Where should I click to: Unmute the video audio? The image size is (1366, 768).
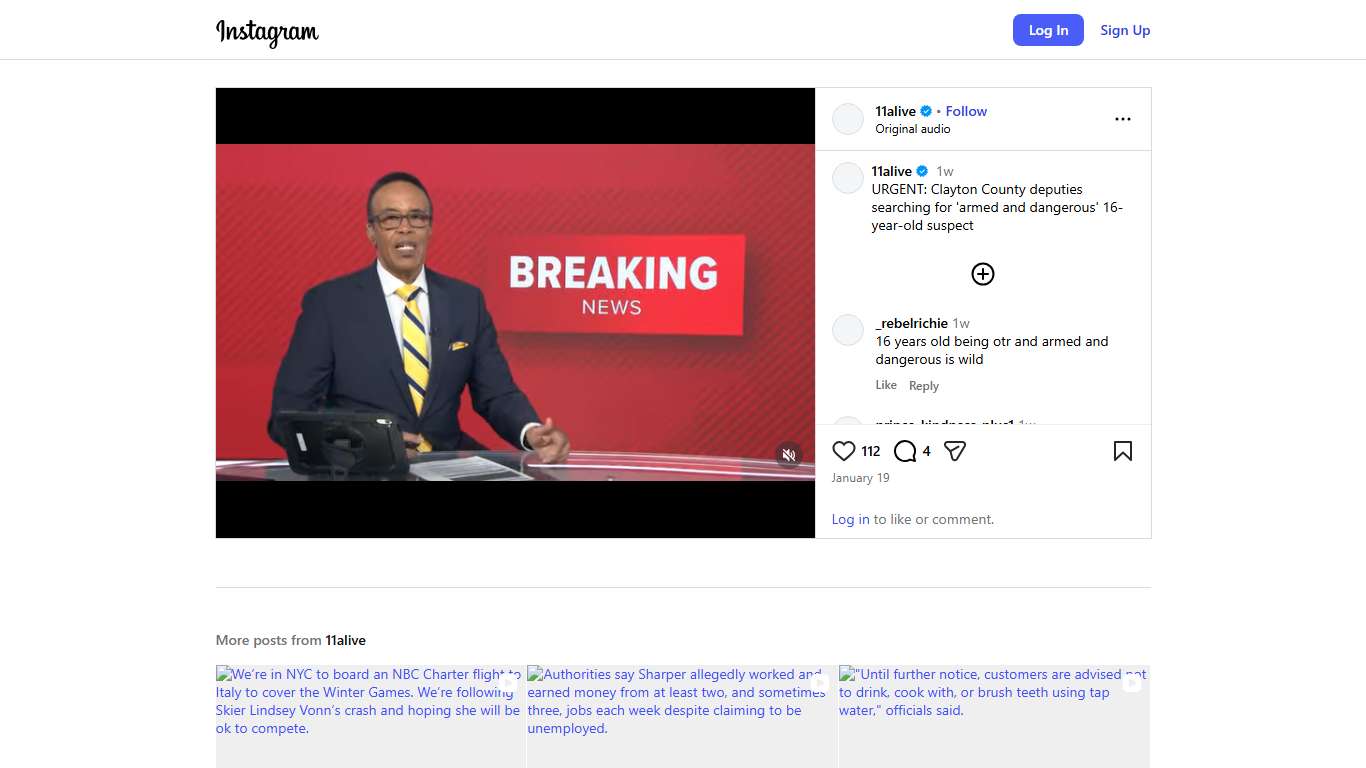pos(789,455)
